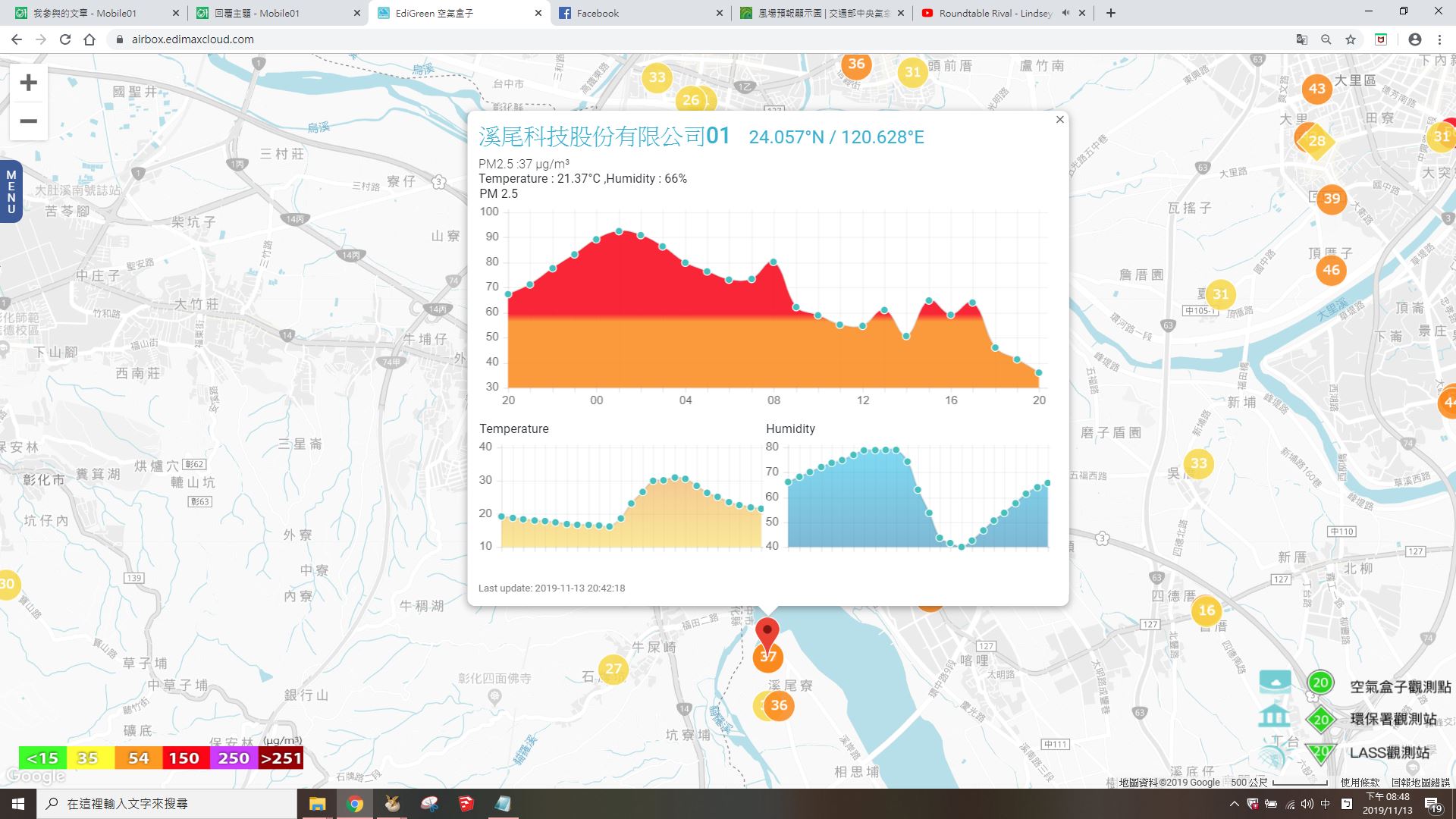Open the McAfee extension icon
Image resolution: width=1456 pixels, height=819 pixels.
(x=1381, y=39)
